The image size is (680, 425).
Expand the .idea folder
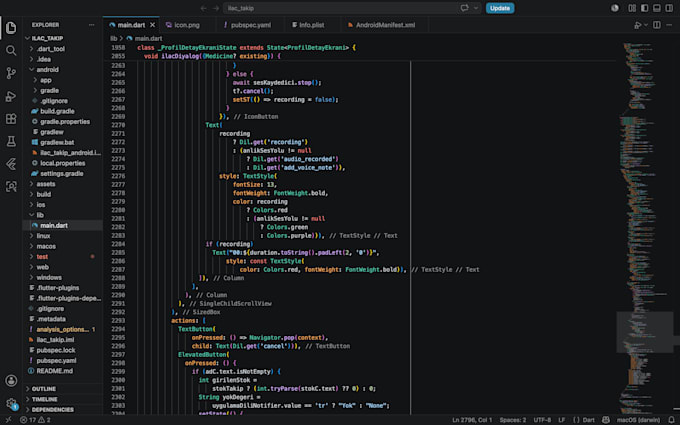point(62,59)
